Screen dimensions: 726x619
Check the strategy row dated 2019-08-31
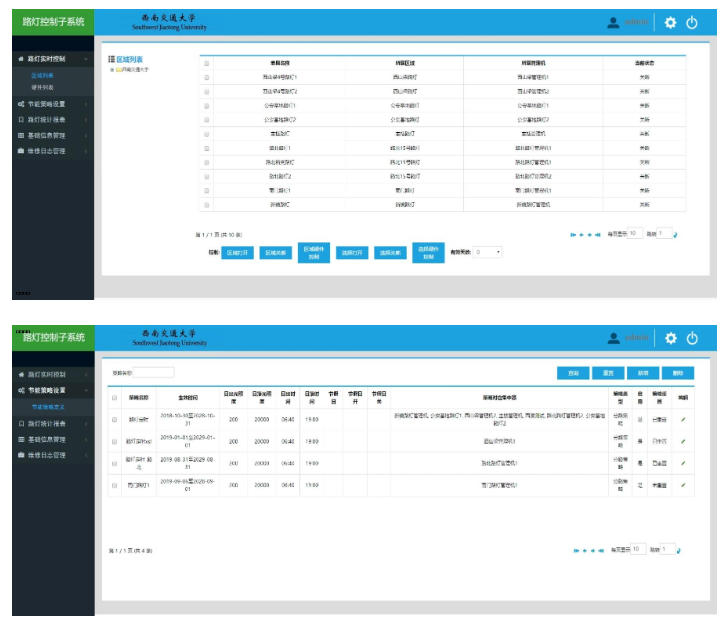click(x=114, y=463)
